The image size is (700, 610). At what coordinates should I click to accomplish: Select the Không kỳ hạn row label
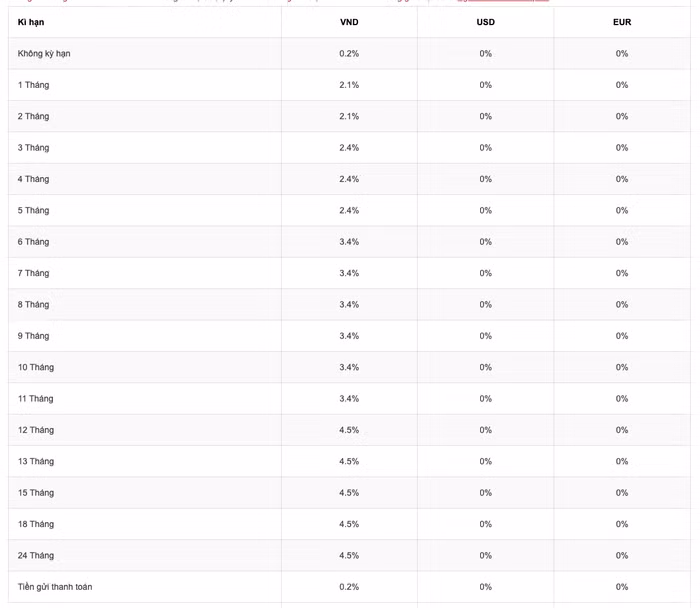pyautogui.click(x=44, y=54)
